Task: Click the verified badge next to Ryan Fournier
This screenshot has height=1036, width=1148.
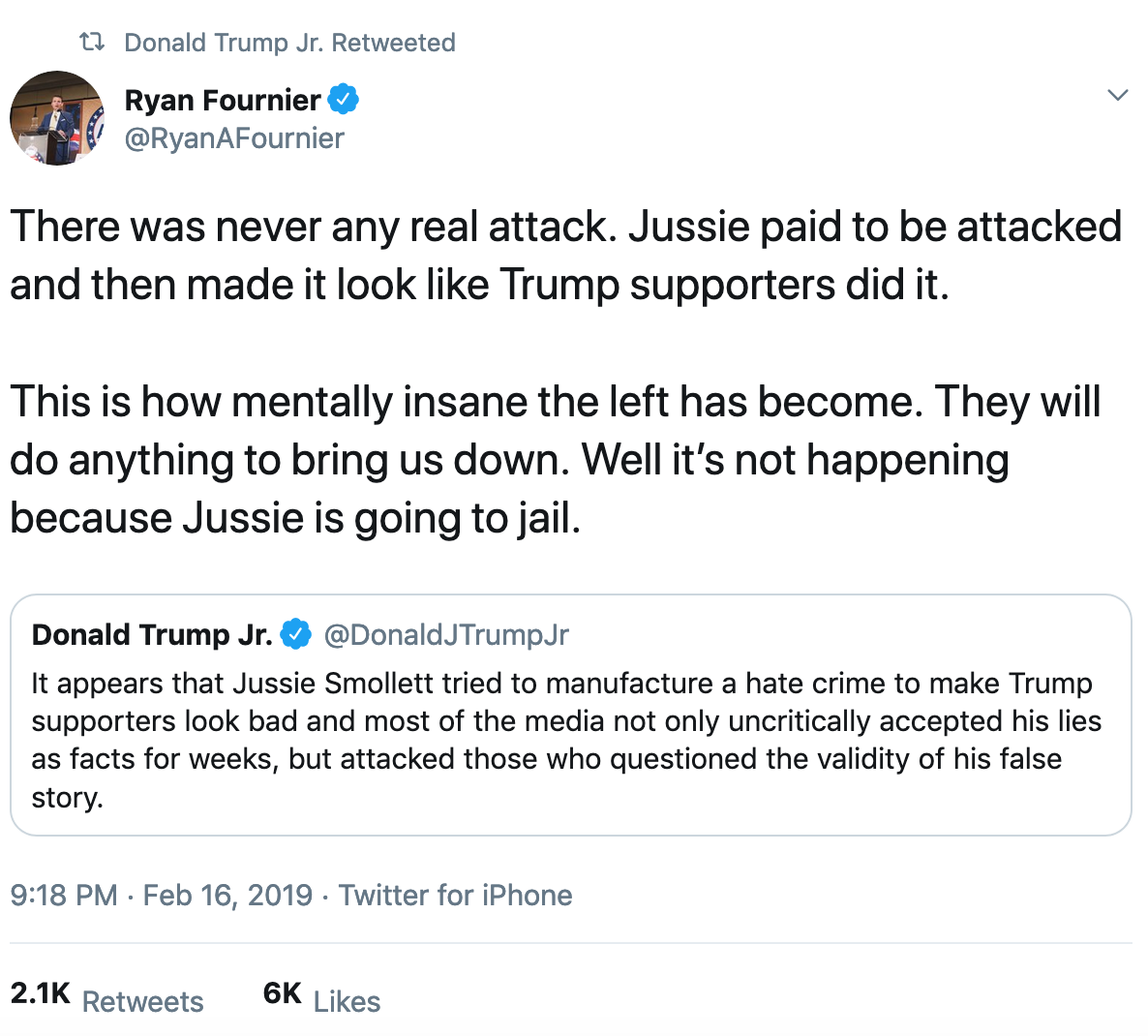Action: [344, 99]
